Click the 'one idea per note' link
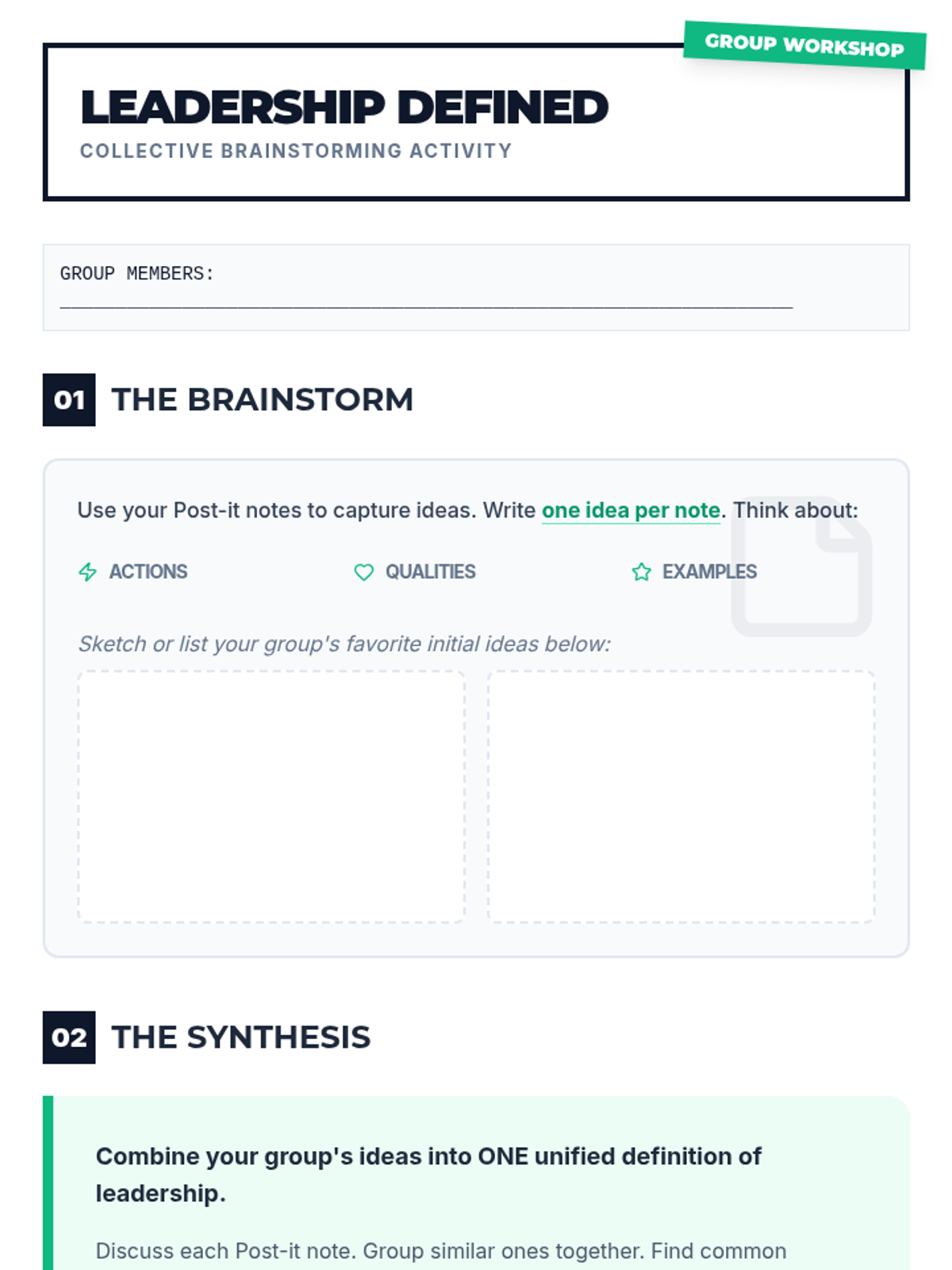This screenshot has width=952, height=1270. 631,510
